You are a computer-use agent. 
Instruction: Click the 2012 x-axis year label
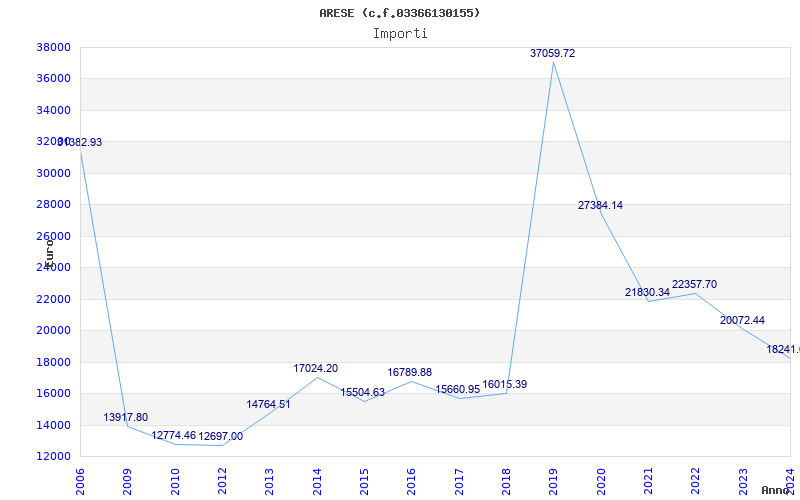(x=222, y=482)
